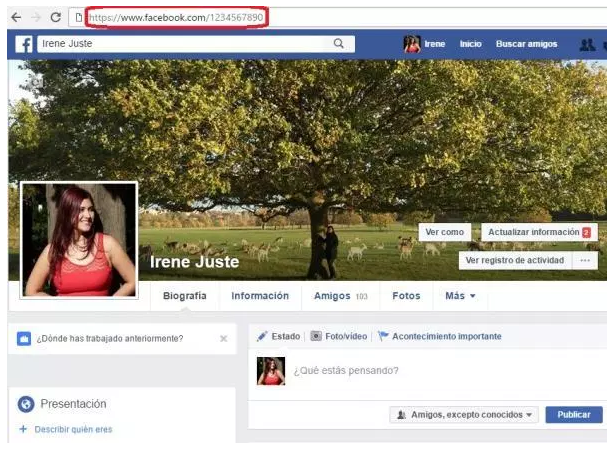Reload the page with the refresh icon

click(56, 17)
